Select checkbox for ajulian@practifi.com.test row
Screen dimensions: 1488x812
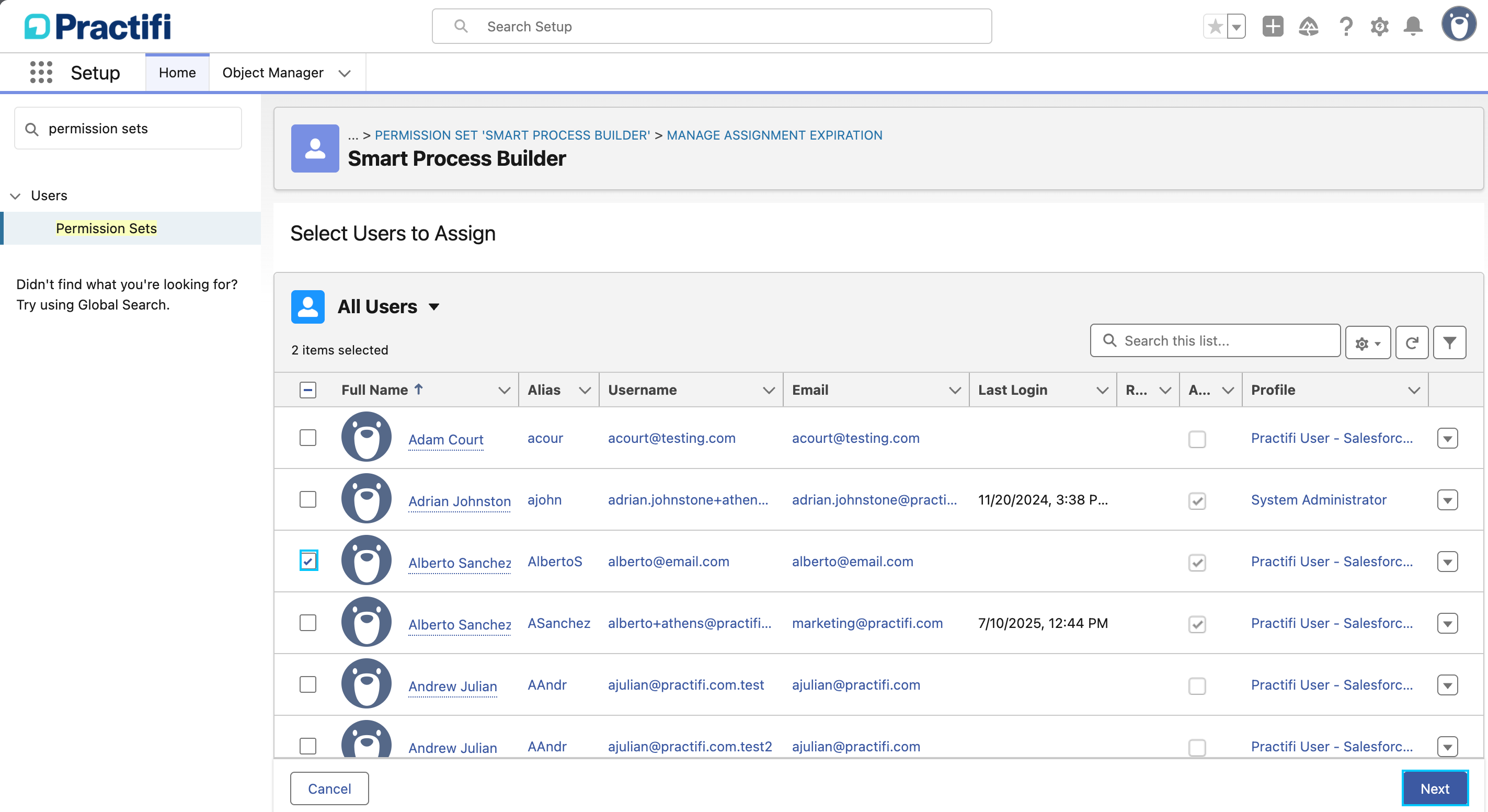click(308, 684)
